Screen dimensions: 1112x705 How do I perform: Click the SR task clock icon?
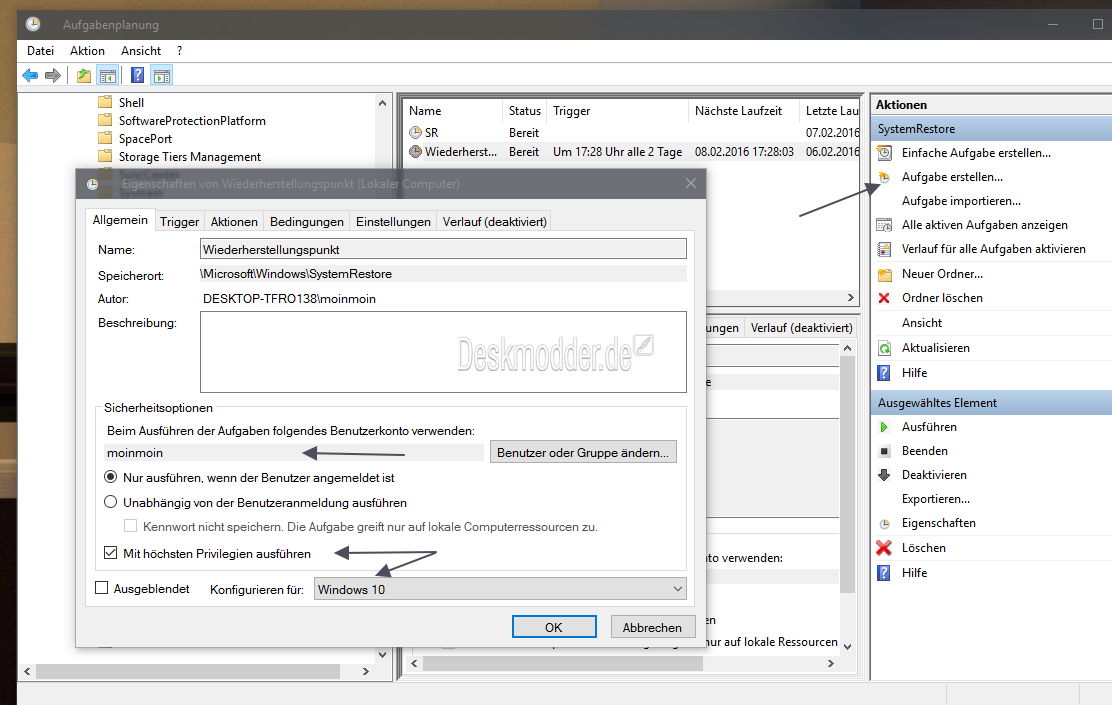tap(416, 133)
